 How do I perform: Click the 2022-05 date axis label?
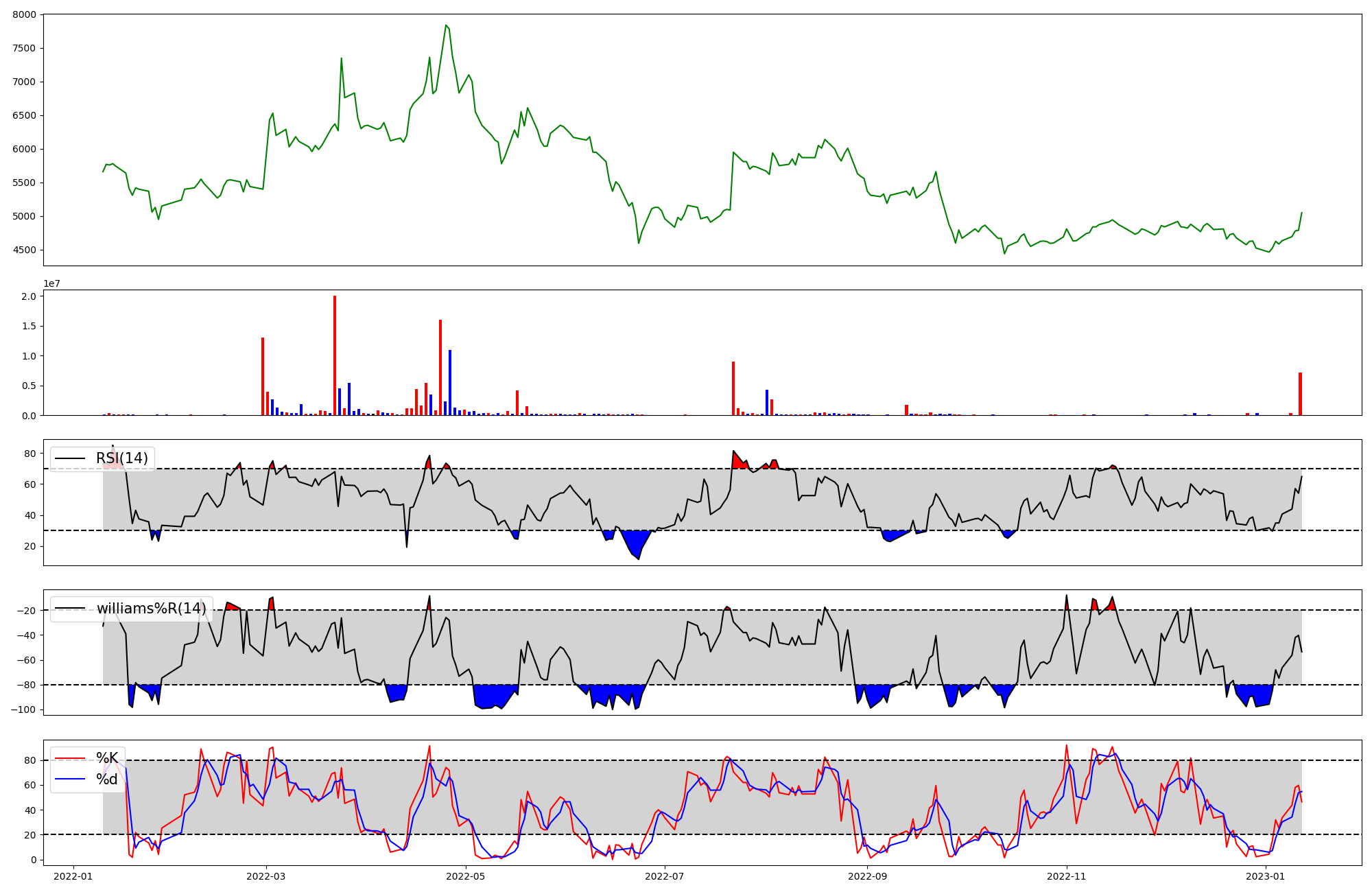pos(466,876)
